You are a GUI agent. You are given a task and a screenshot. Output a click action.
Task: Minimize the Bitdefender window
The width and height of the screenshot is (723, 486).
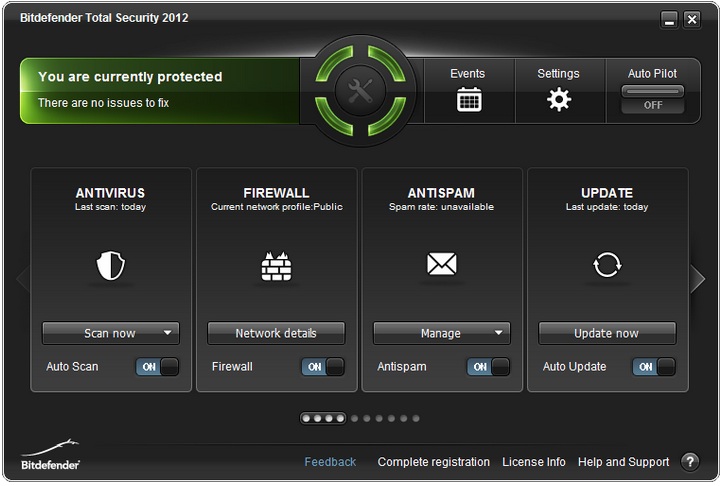(x=669, y=19)
